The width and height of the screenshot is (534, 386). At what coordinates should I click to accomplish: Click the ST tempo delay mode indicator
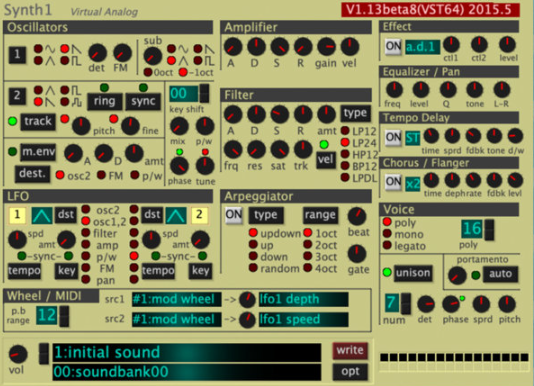(413, 138)
